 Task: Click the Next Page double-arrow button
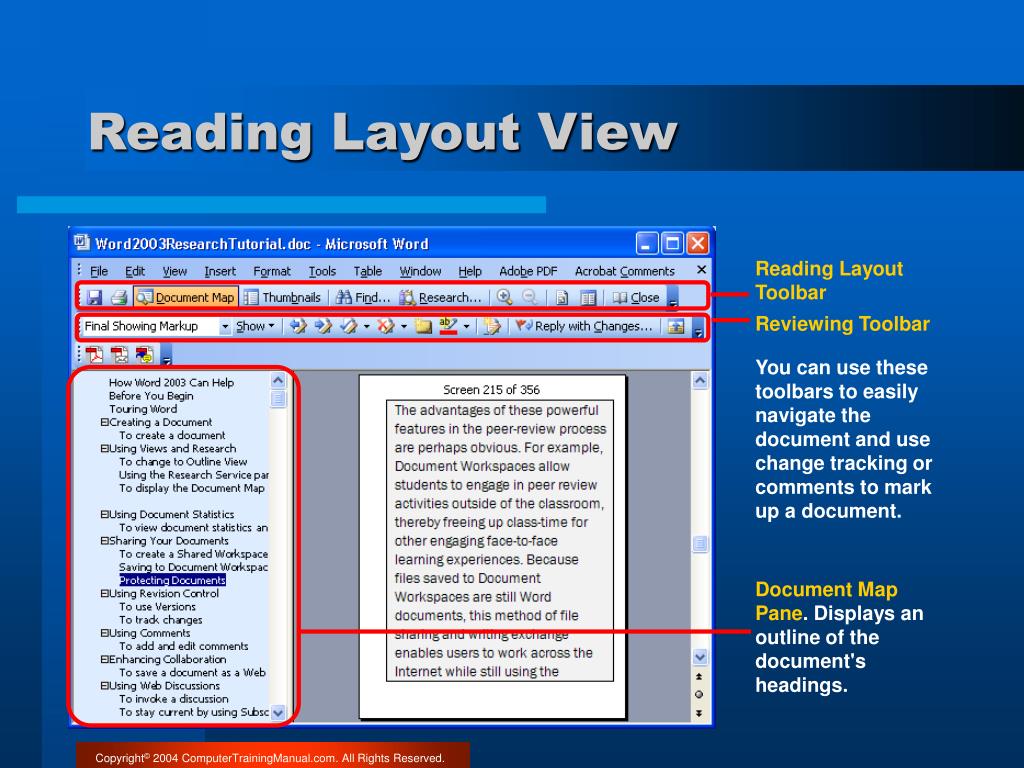click(x=699, y=713)
